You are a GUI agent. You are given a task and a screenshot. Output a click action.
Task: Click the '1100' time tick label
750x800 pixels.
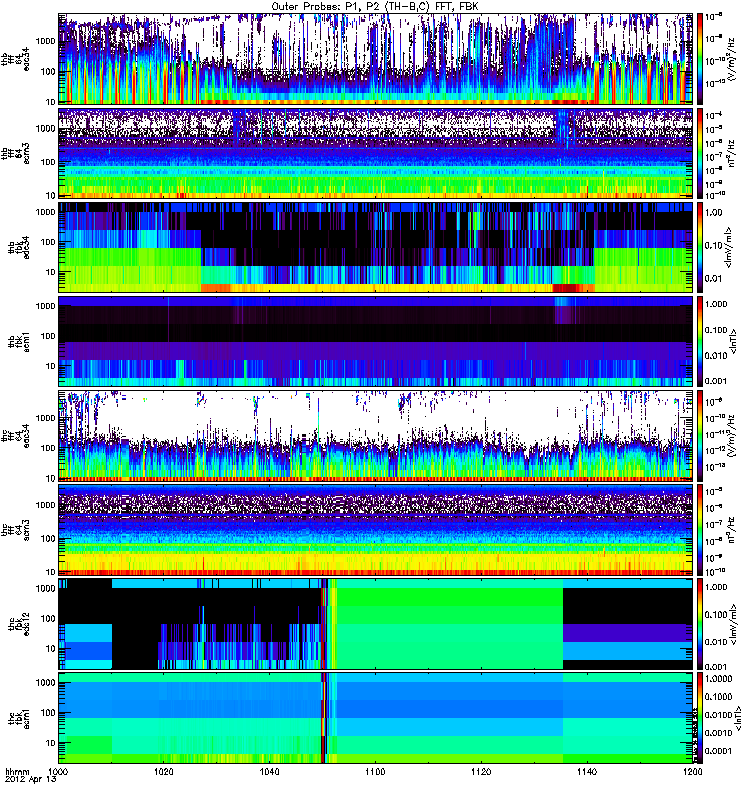[x=375, y=771]
